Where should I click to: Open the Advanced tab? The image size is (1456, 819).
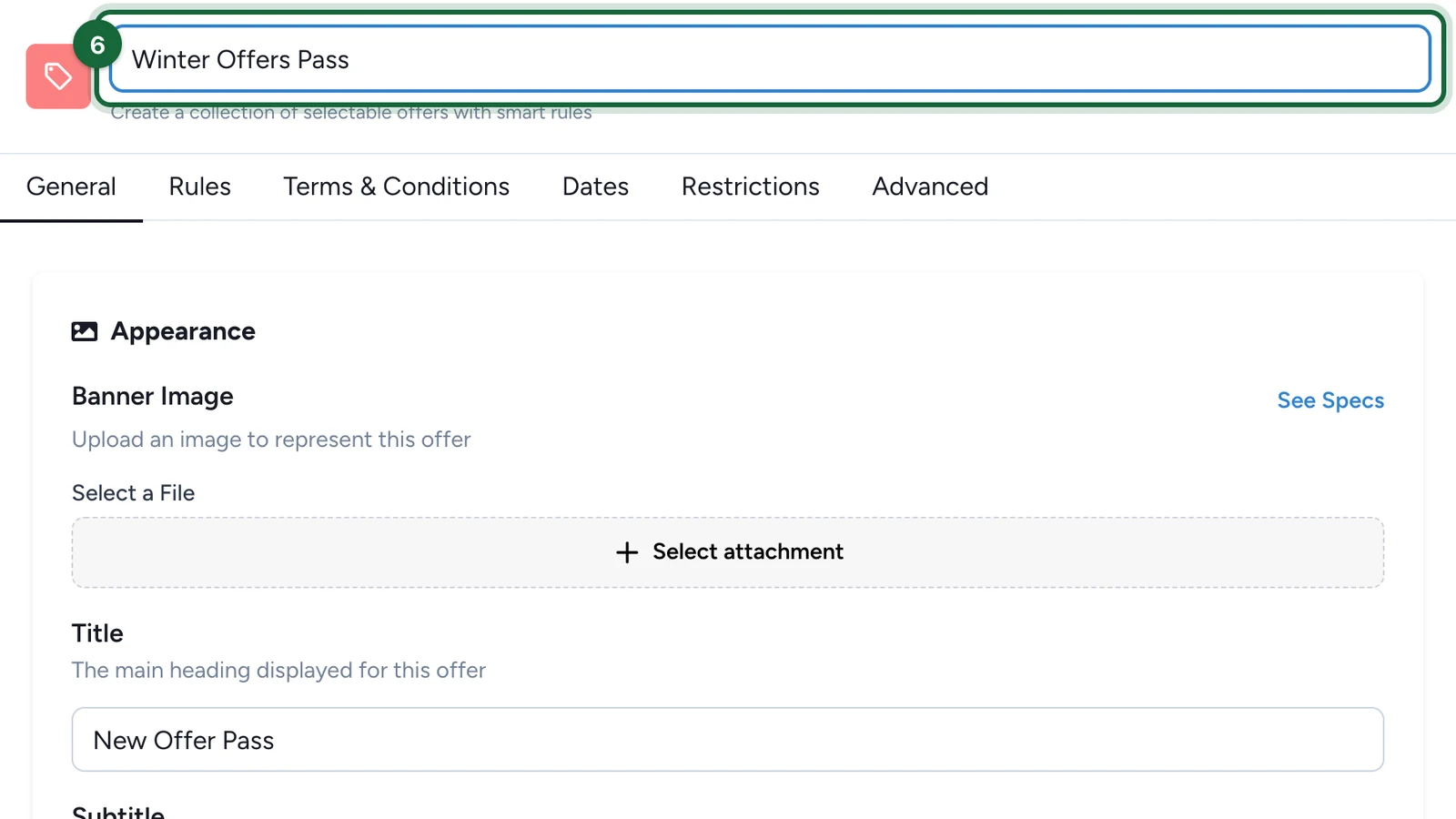[930, 187]
